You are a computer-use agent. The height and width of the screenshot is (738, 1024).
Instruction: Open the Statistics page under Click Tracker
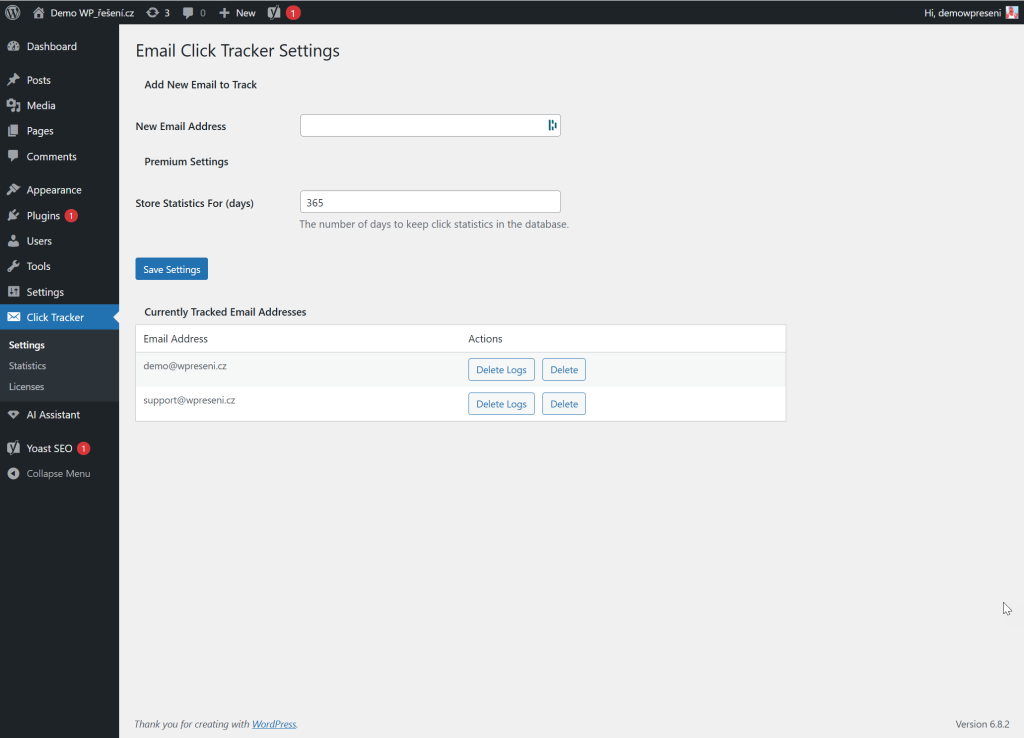pos(26,365)
